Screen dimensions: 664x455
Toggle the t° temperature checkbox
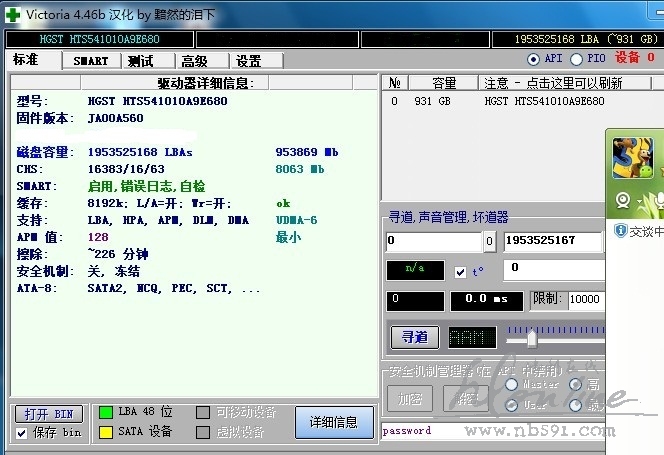(460, 272)
